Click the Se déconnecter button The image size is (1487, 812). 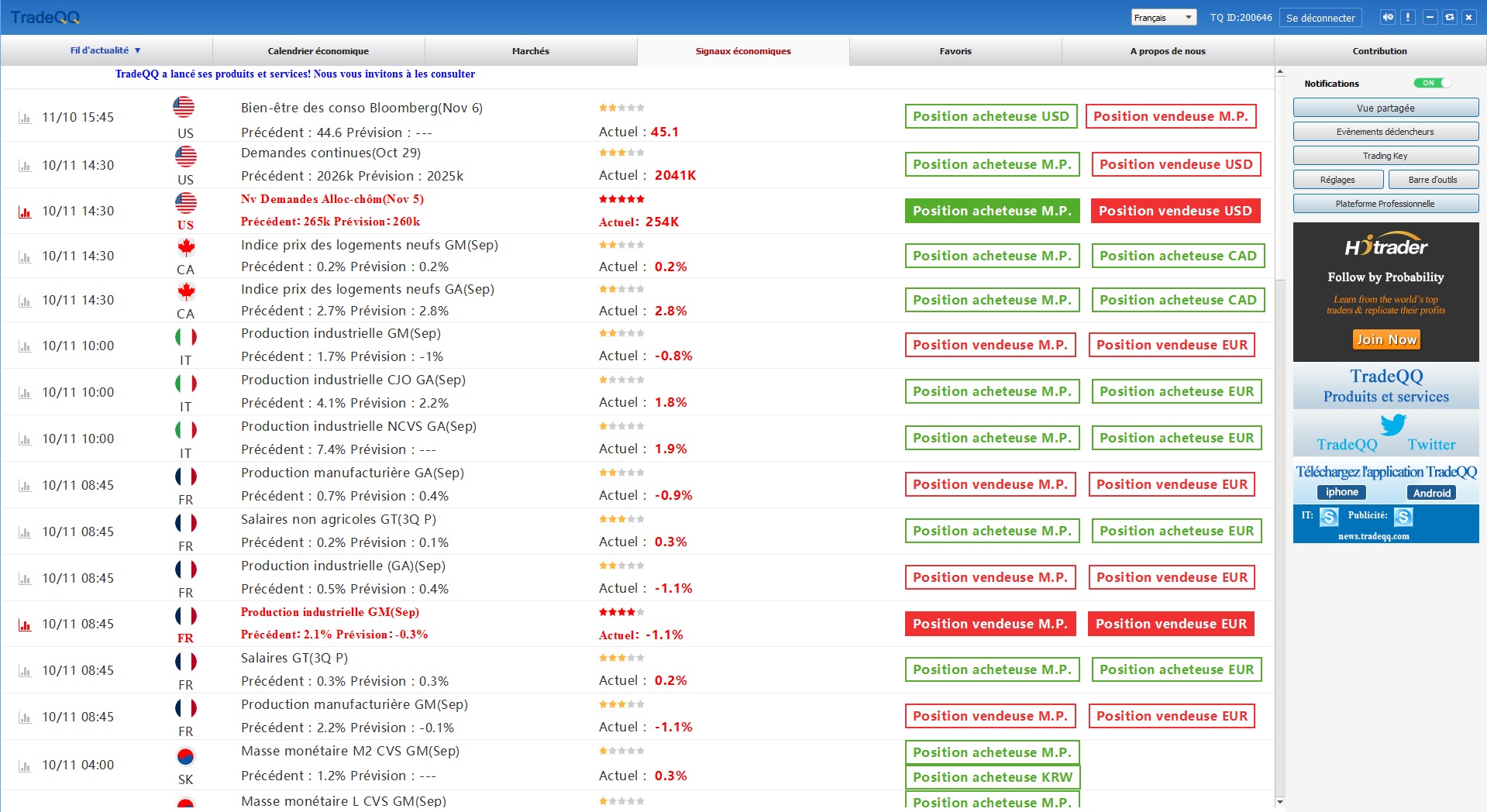pyautogui.click(x=1320, y=18)
